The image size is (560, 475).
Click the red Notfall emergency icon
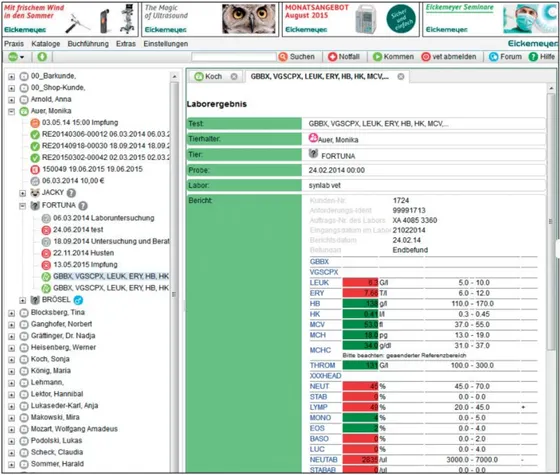[x=332, y=57]
